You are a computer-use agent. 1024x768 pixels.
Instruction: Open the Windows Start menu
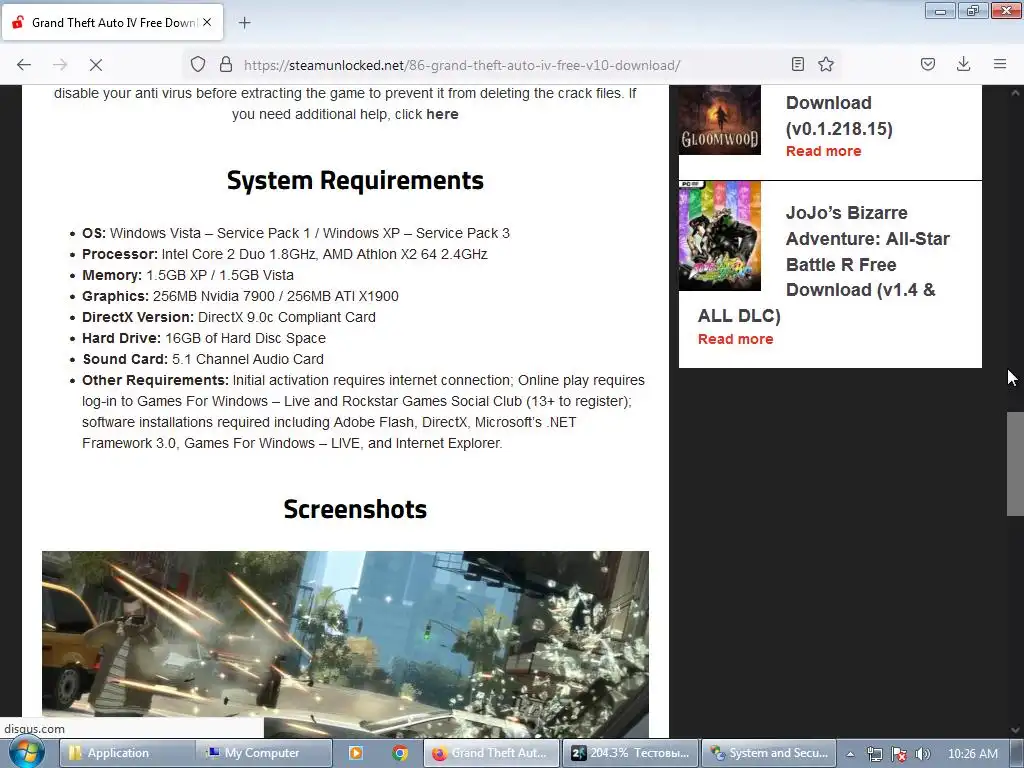coord(26,753)
